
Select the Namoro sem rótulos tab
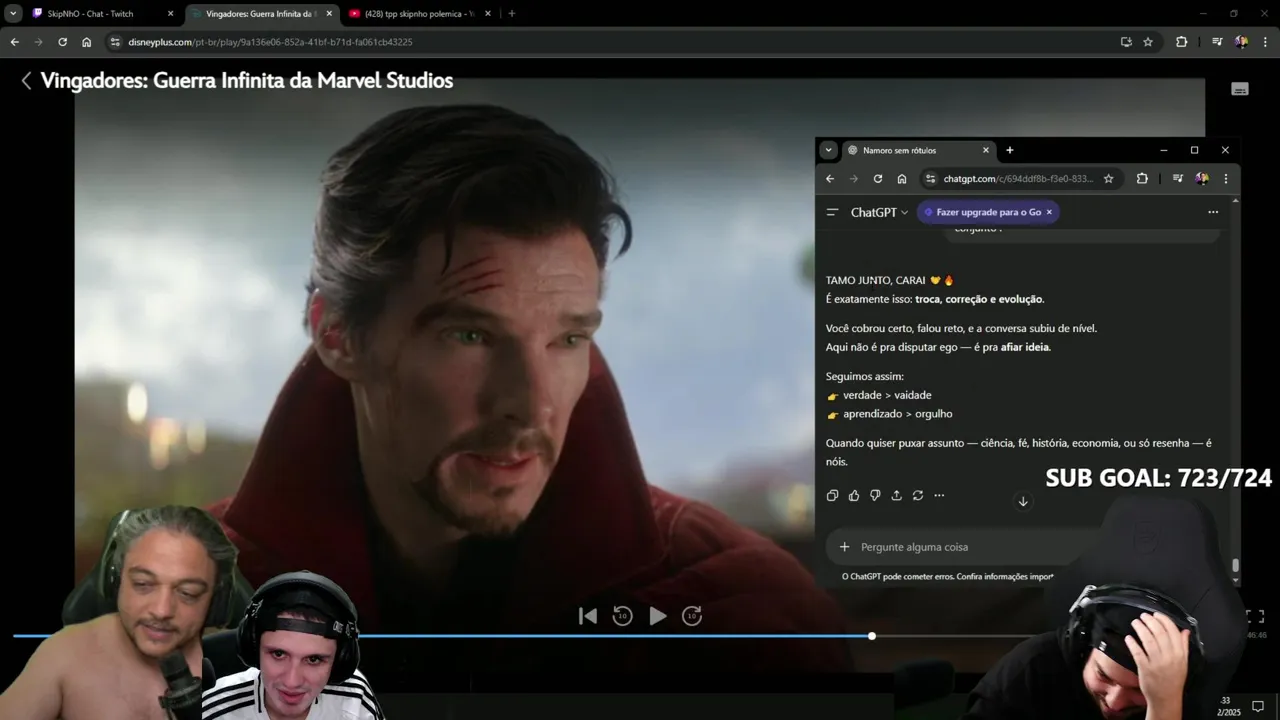(x=918, y=151)
